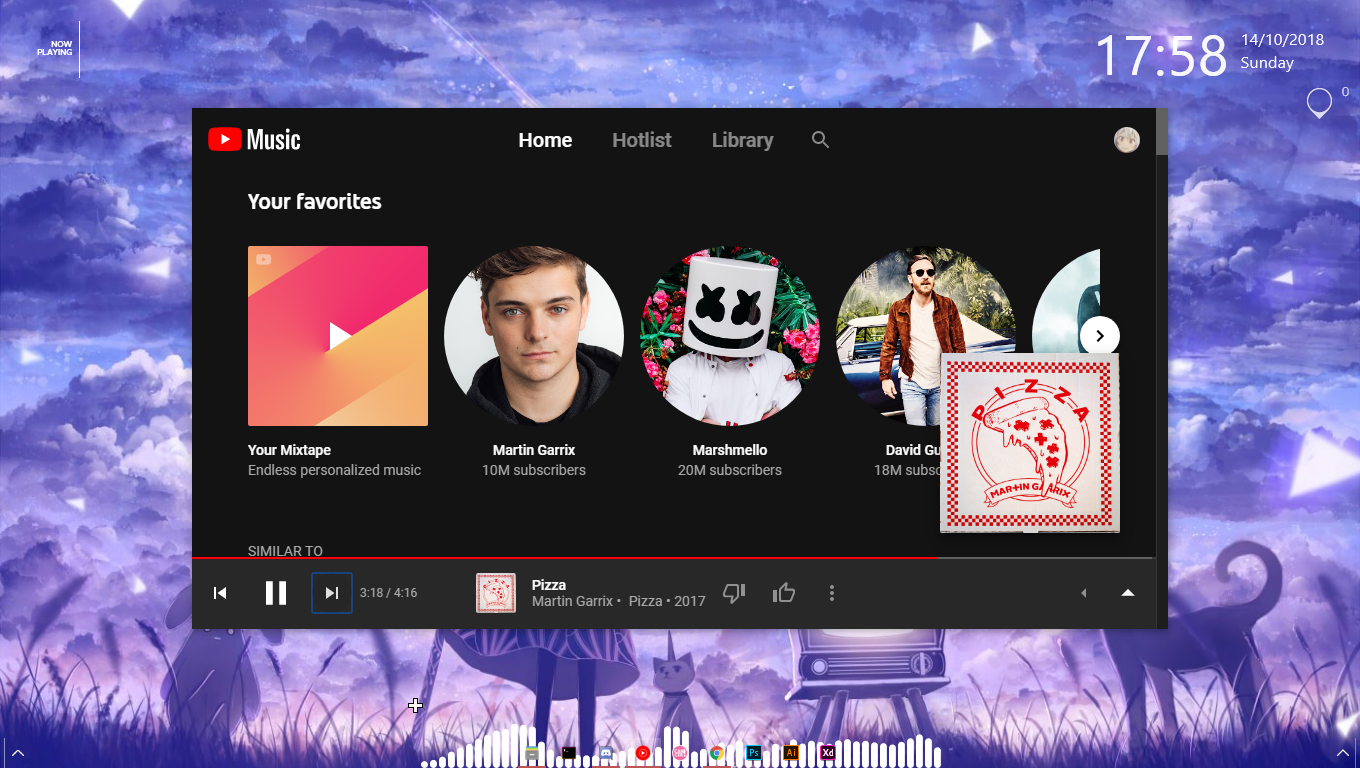Go to the previous track
1360x768 pixels.
coord(220,592)
